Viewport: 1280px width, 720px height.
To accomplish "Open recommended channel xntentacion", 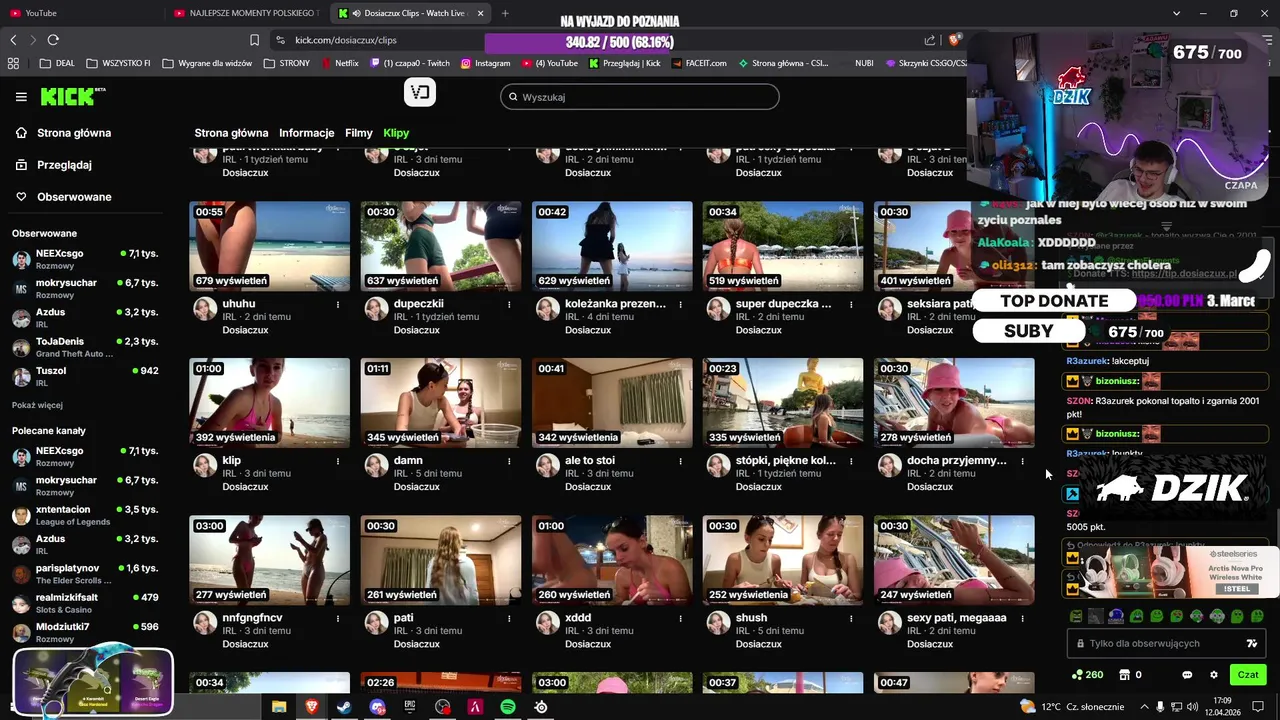I will click(85, 515).
